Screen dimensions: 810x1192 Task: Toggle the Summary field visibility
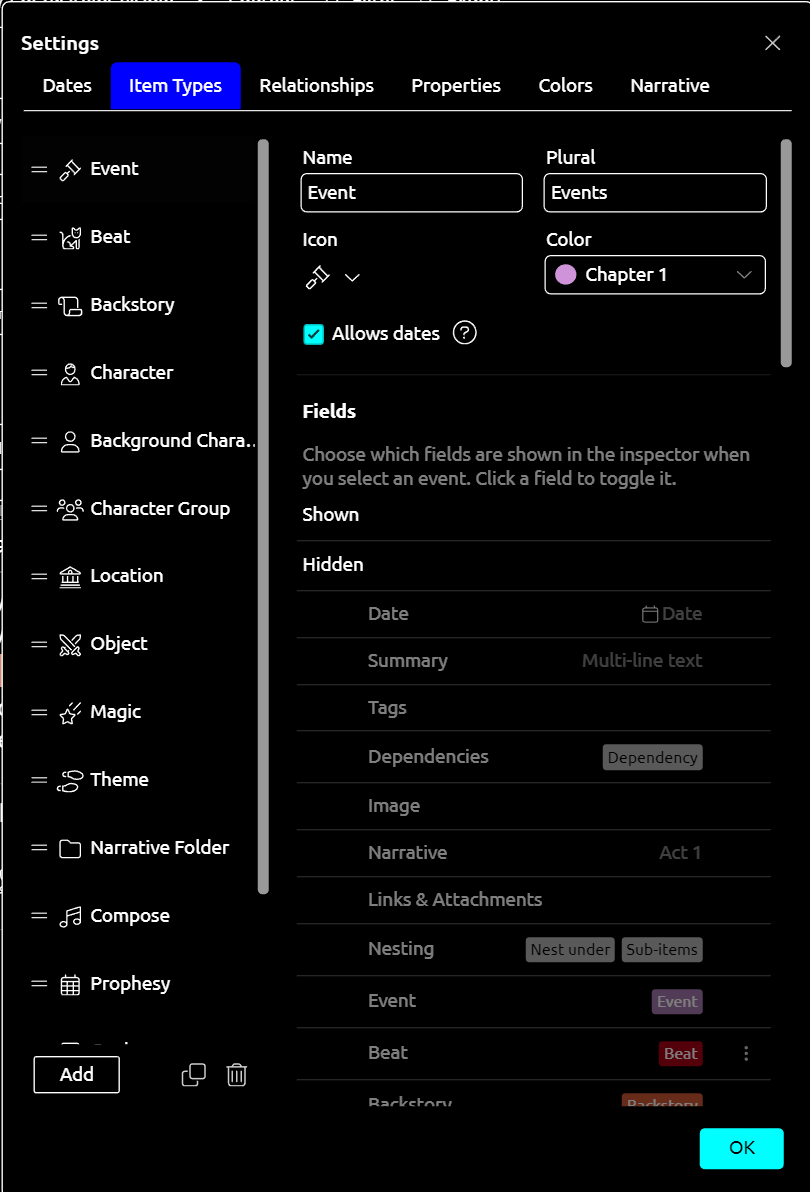pos(407,661)
